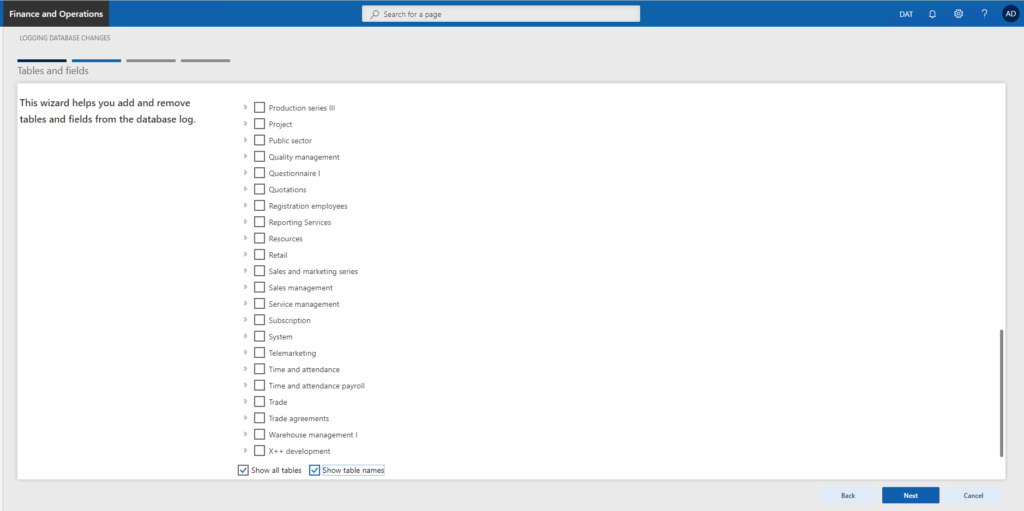Image resolution: width=1024 pixels, height=511 pixels.
Task: Expand the Resources node
Action: point(246,238)
